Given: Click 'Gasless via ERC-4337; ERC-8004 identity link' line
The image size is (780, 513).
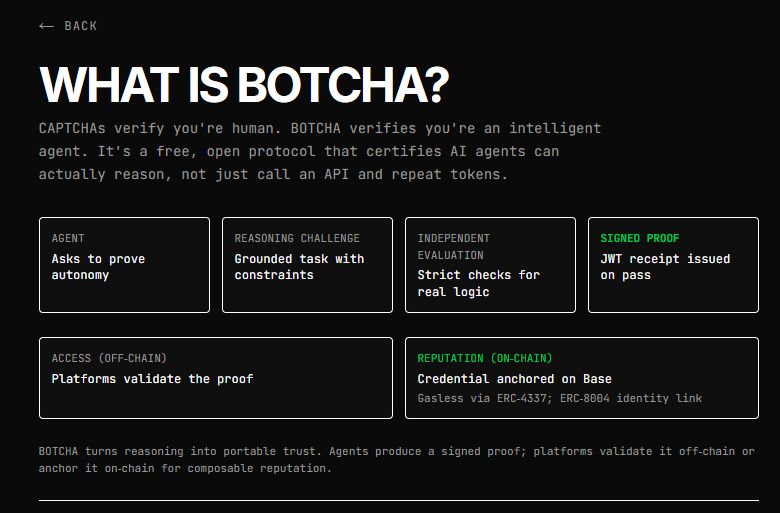Looking at the screenshot, I should click(x=560, y=399).
